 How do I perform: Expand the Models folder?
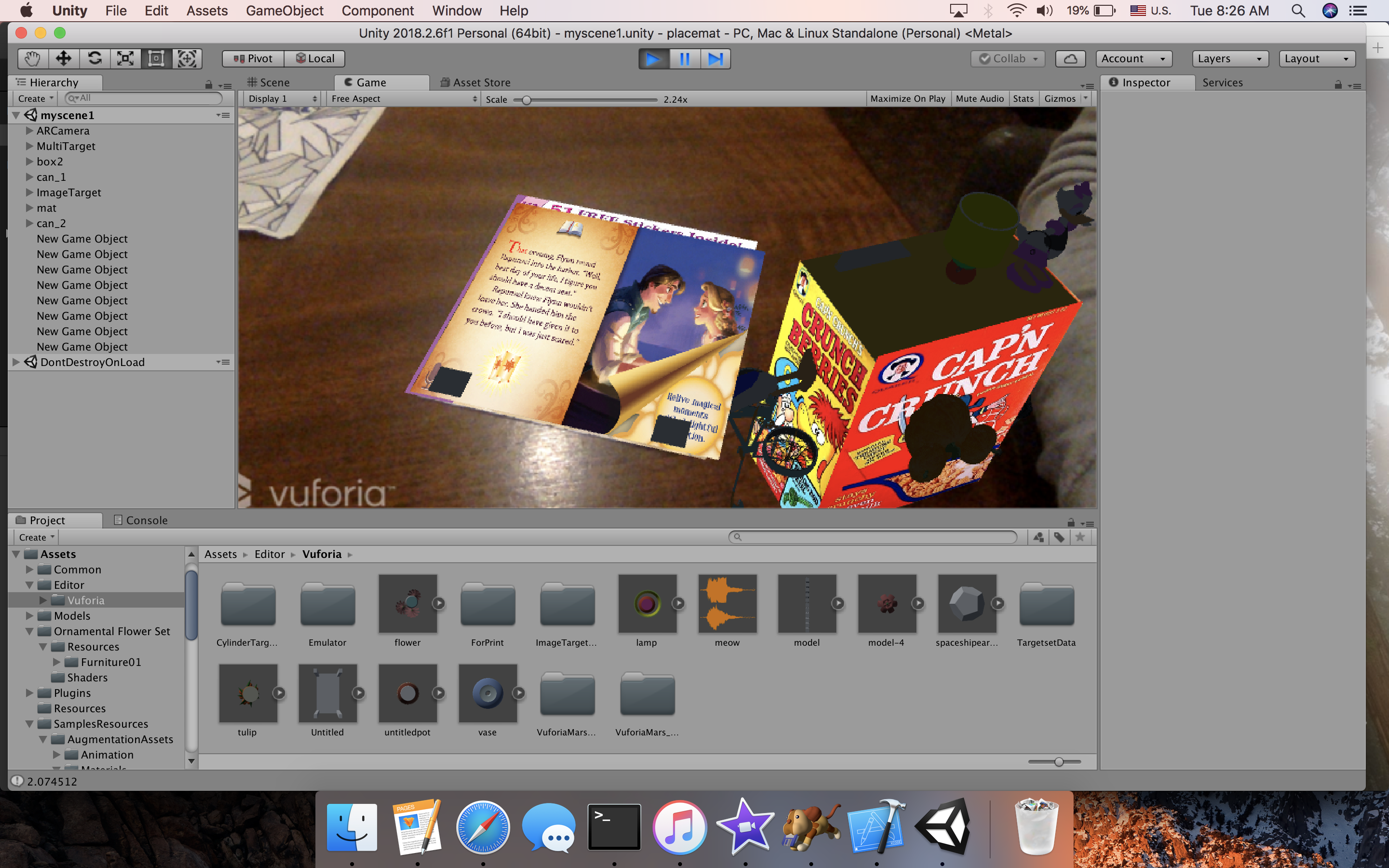coord(29,616)
